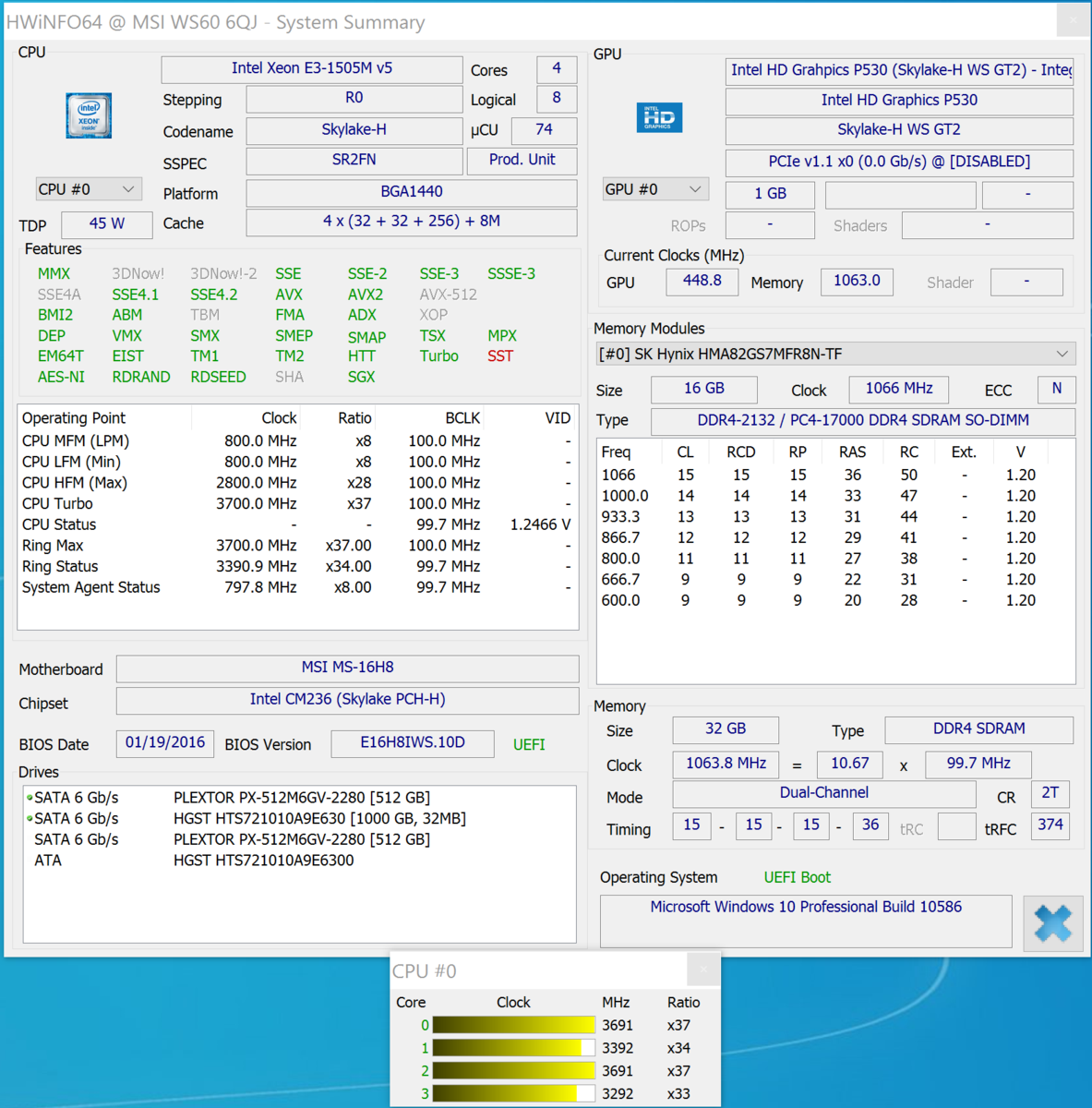Click the 1066 timing table row
This screenshot has width=1092, height=1108.
tap(835, 475)
